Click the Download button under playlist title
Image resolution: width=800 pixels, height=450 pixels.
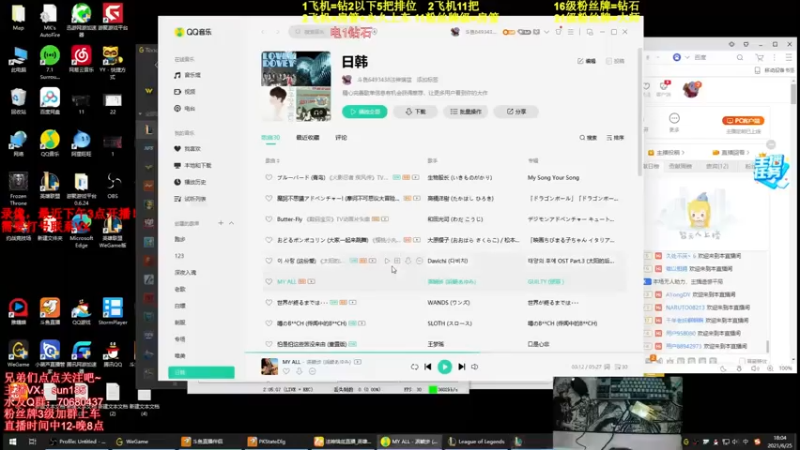pyautogui.click(x=415, y=111)
